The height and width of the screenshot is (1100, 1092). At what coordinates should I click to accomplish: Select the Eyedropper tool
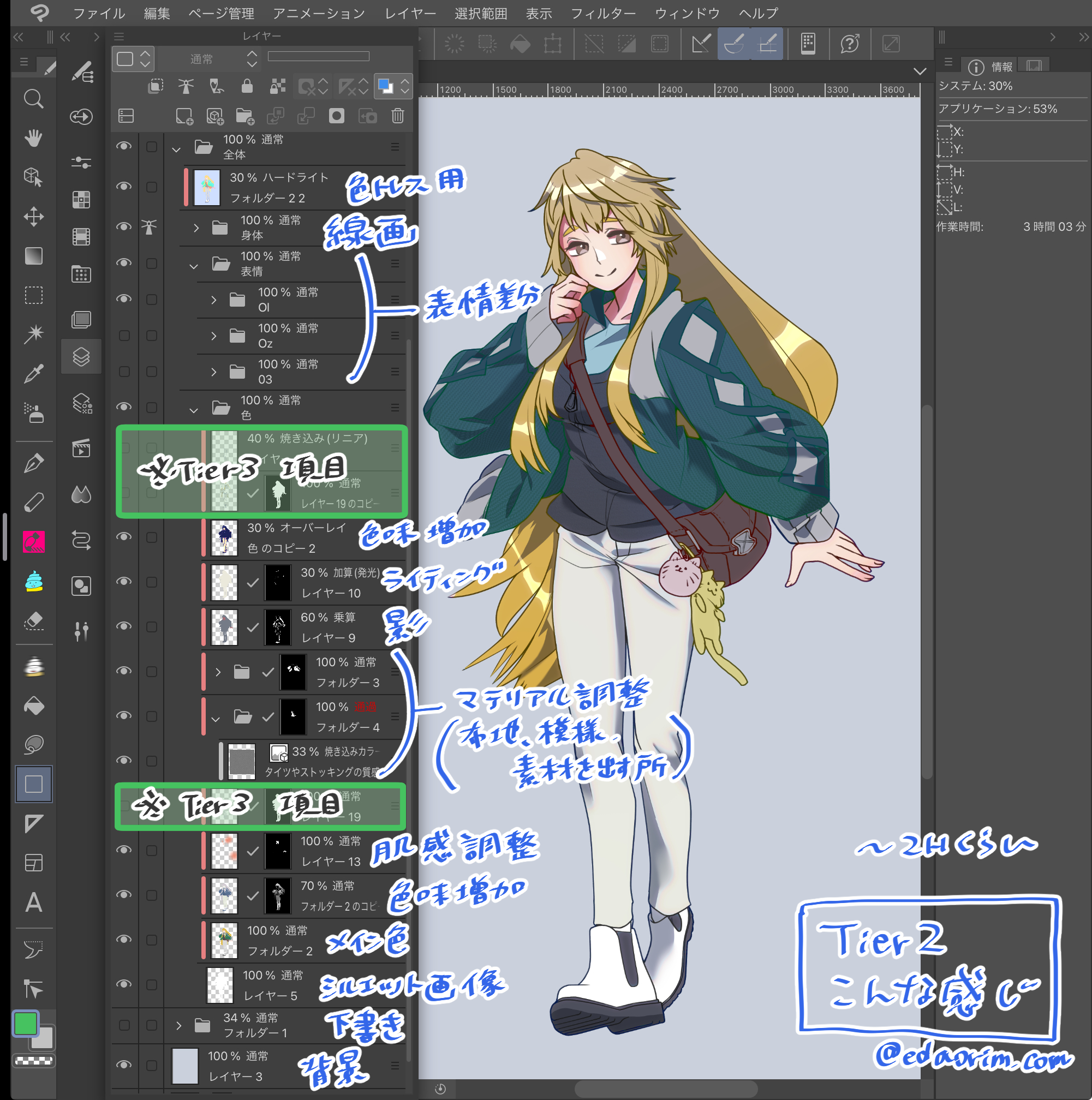pyautogui.click(x=34, y=374)
